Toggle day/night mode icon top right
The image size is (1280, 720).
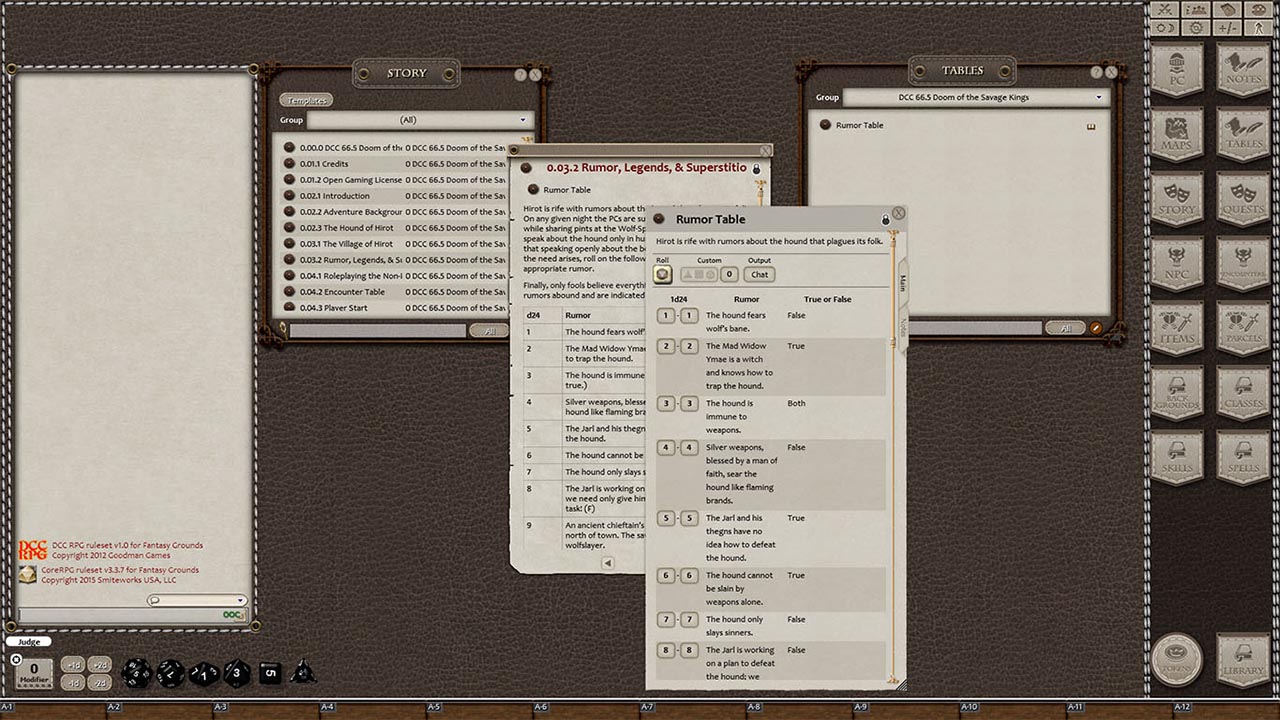tap(1163, 30)
